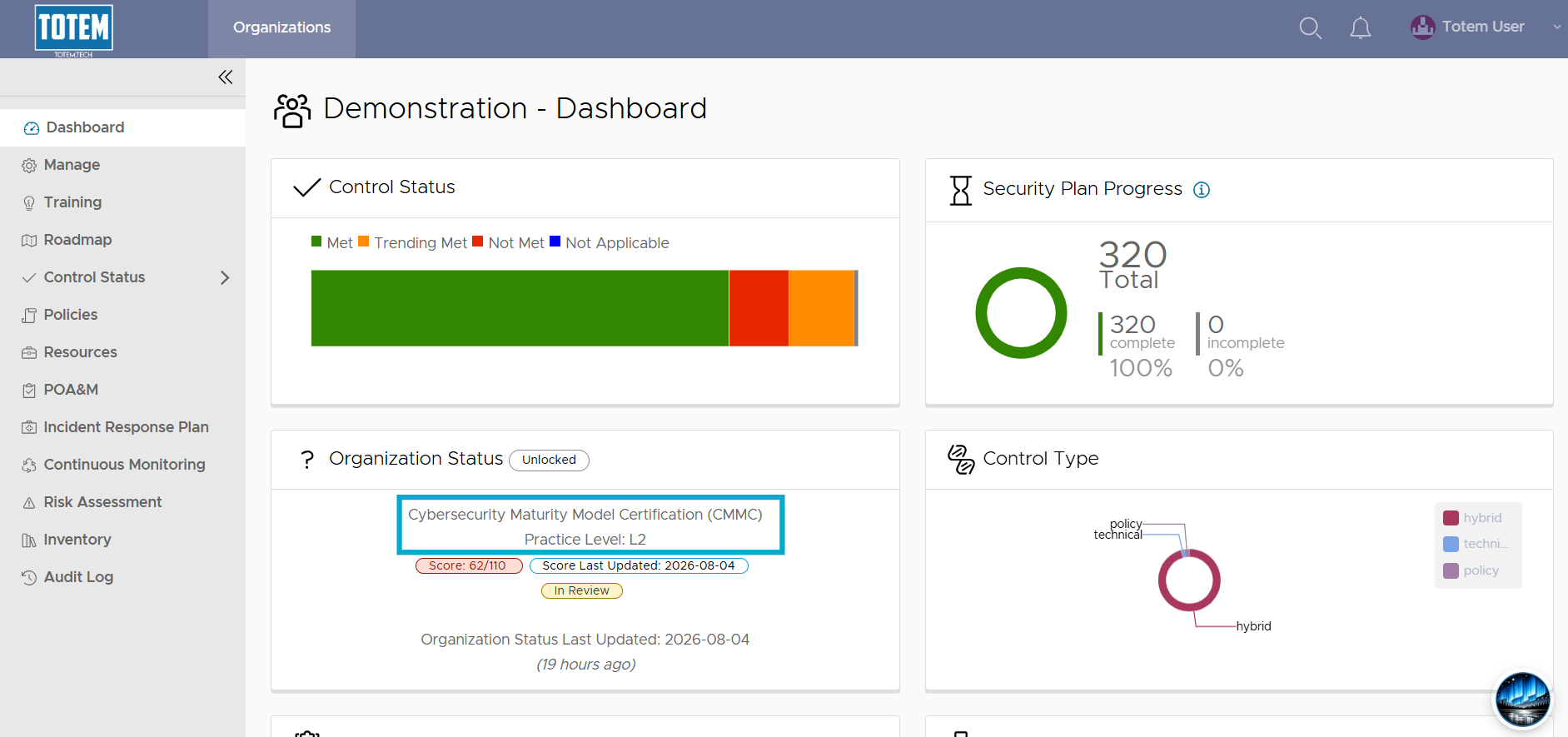
Task: Open Risk Assessment page
Action: click(x=122, y=502)
